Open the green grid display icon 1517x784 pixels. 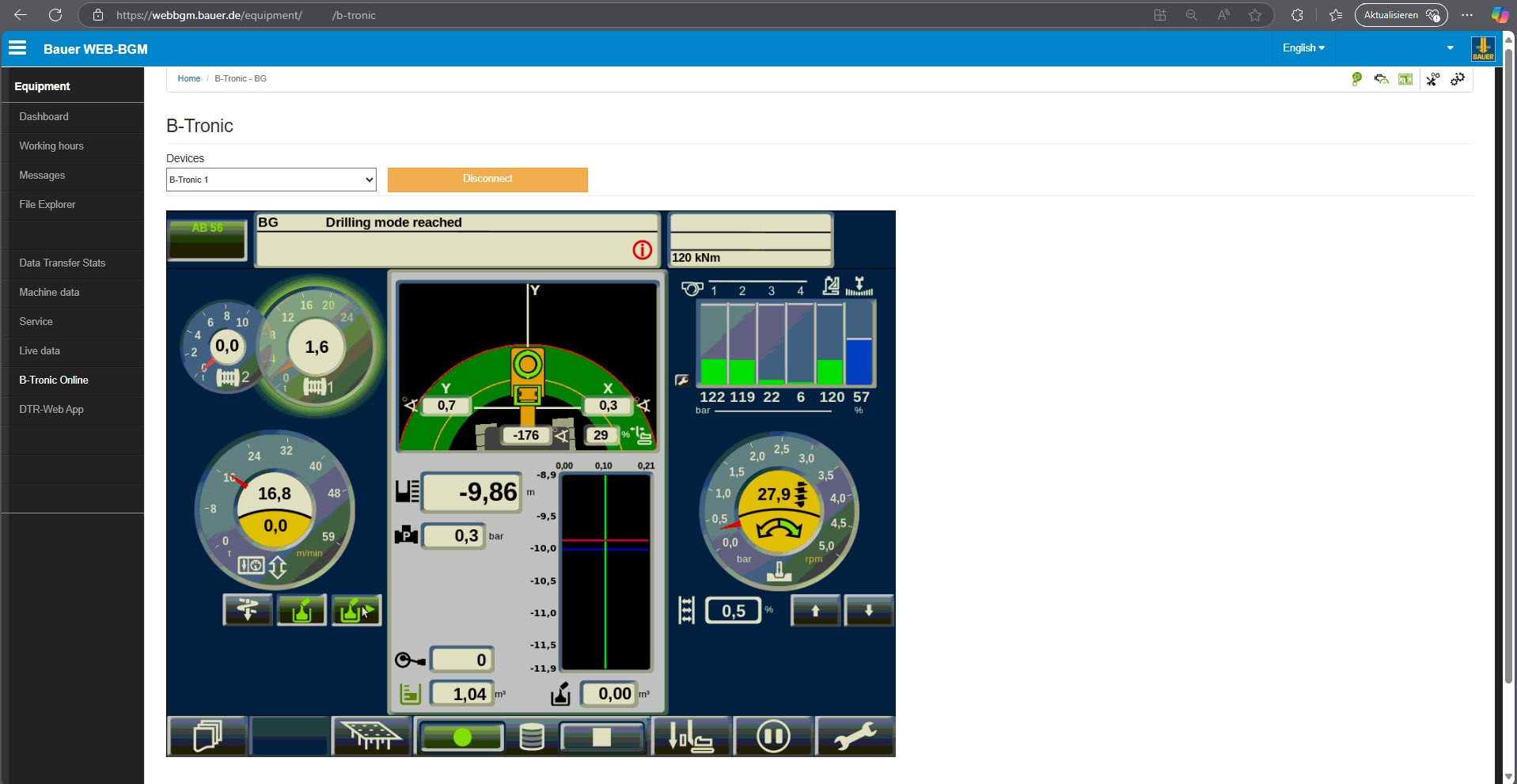pos(1405,79)
